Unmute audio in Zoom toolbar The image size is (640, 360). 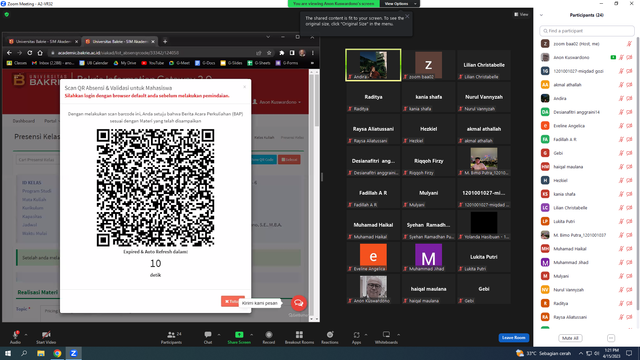(15, 335)
